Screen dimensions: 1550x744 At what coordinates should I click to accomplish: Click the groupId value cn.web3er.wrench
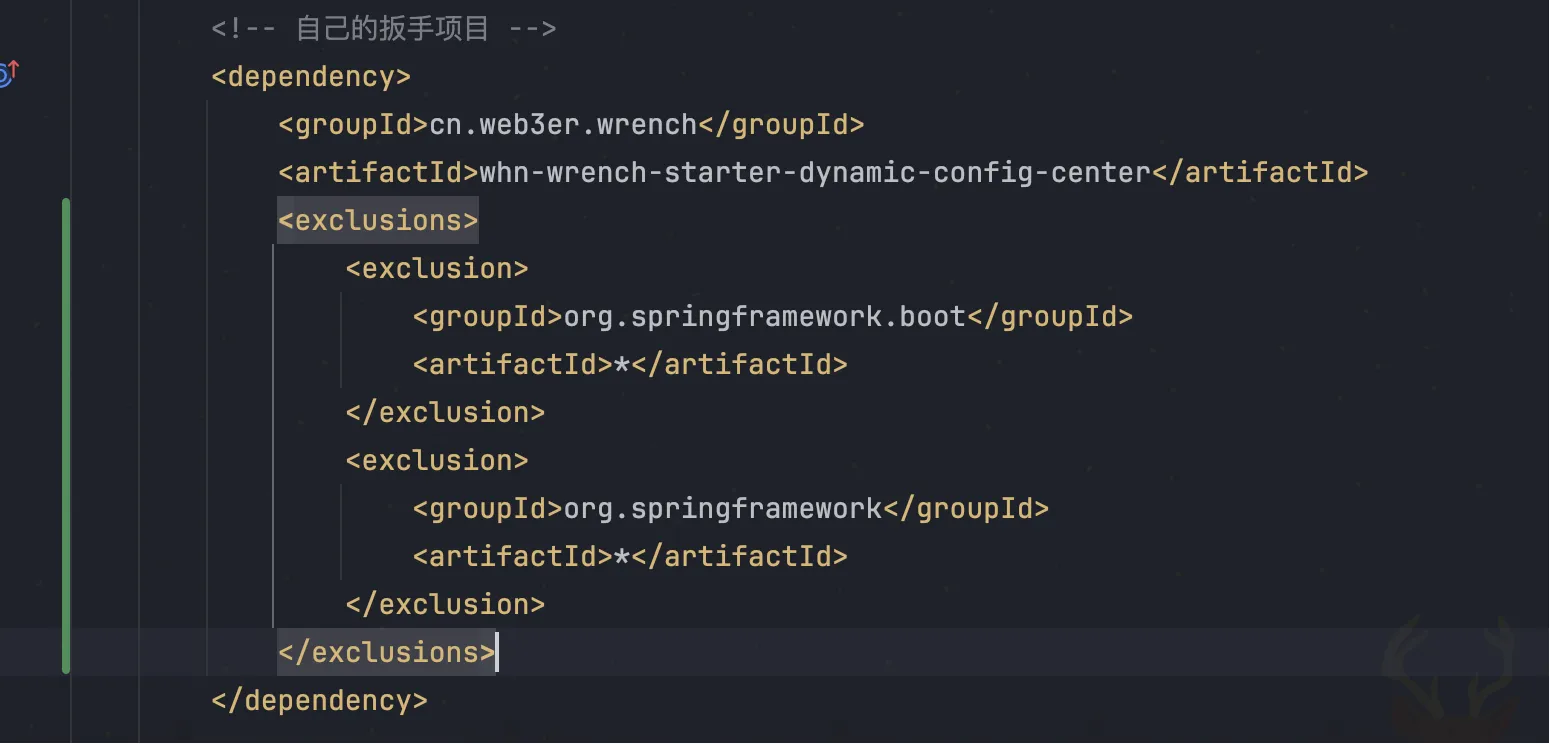563,125
